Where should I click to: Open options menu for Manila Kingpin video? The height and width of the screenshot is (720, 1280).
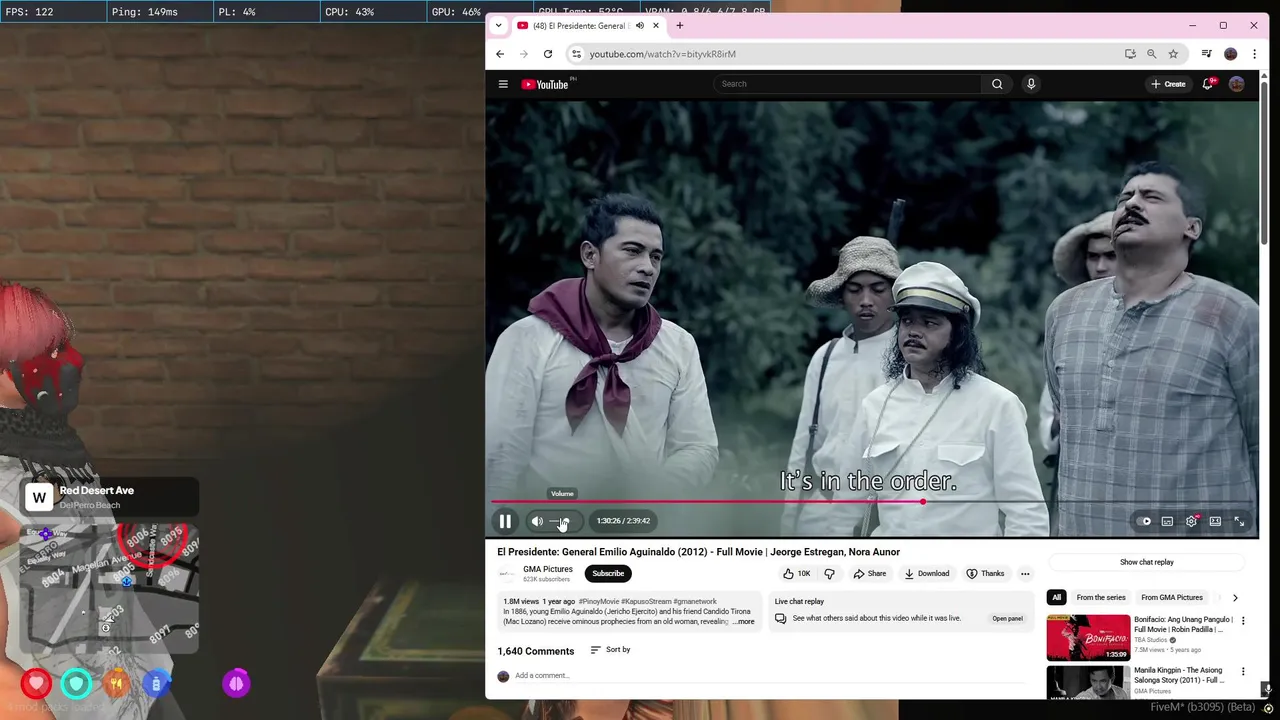1244,672
